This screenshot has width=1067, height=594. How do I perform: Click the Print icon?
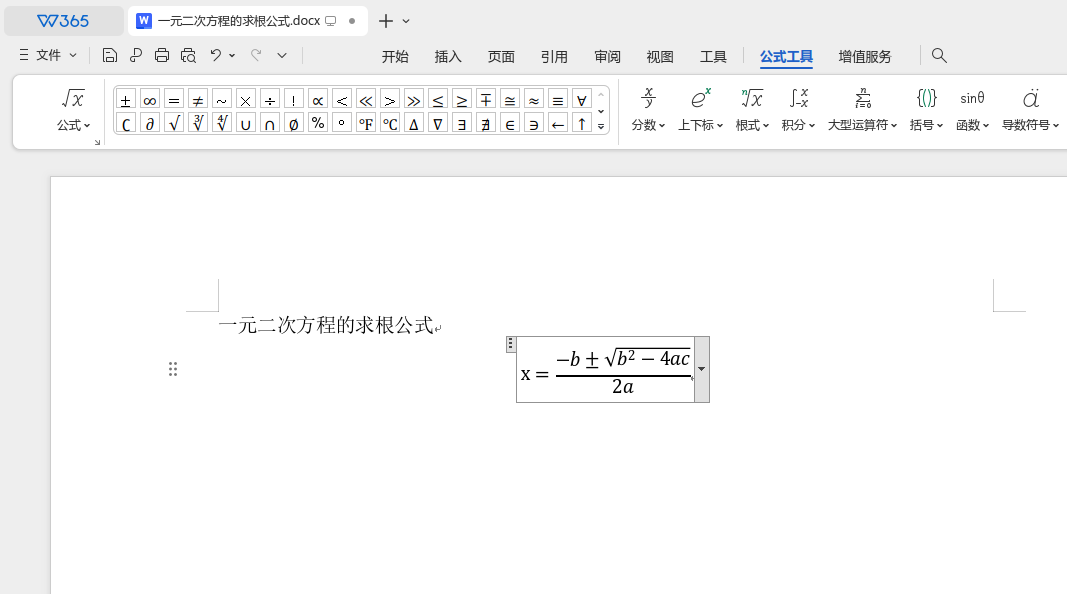pyautogui.click(x=161, y=56)
